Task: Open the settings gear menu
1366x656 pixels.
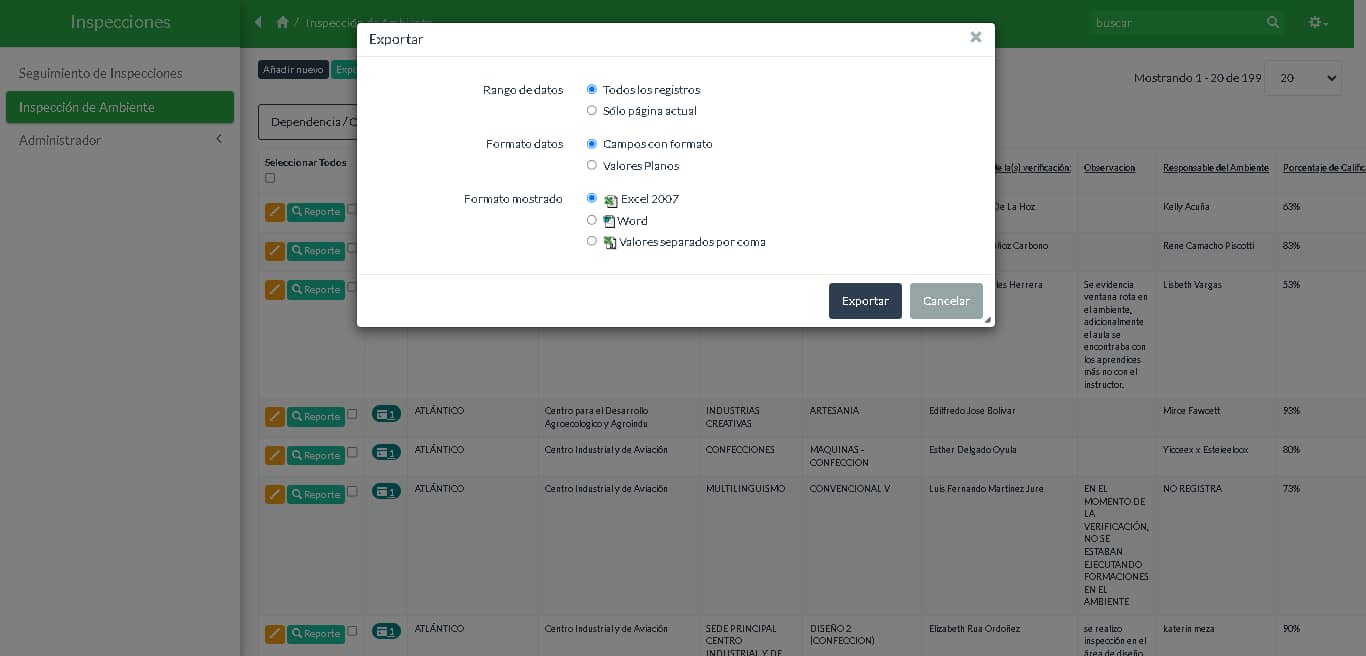Action: click(1318, 22)
